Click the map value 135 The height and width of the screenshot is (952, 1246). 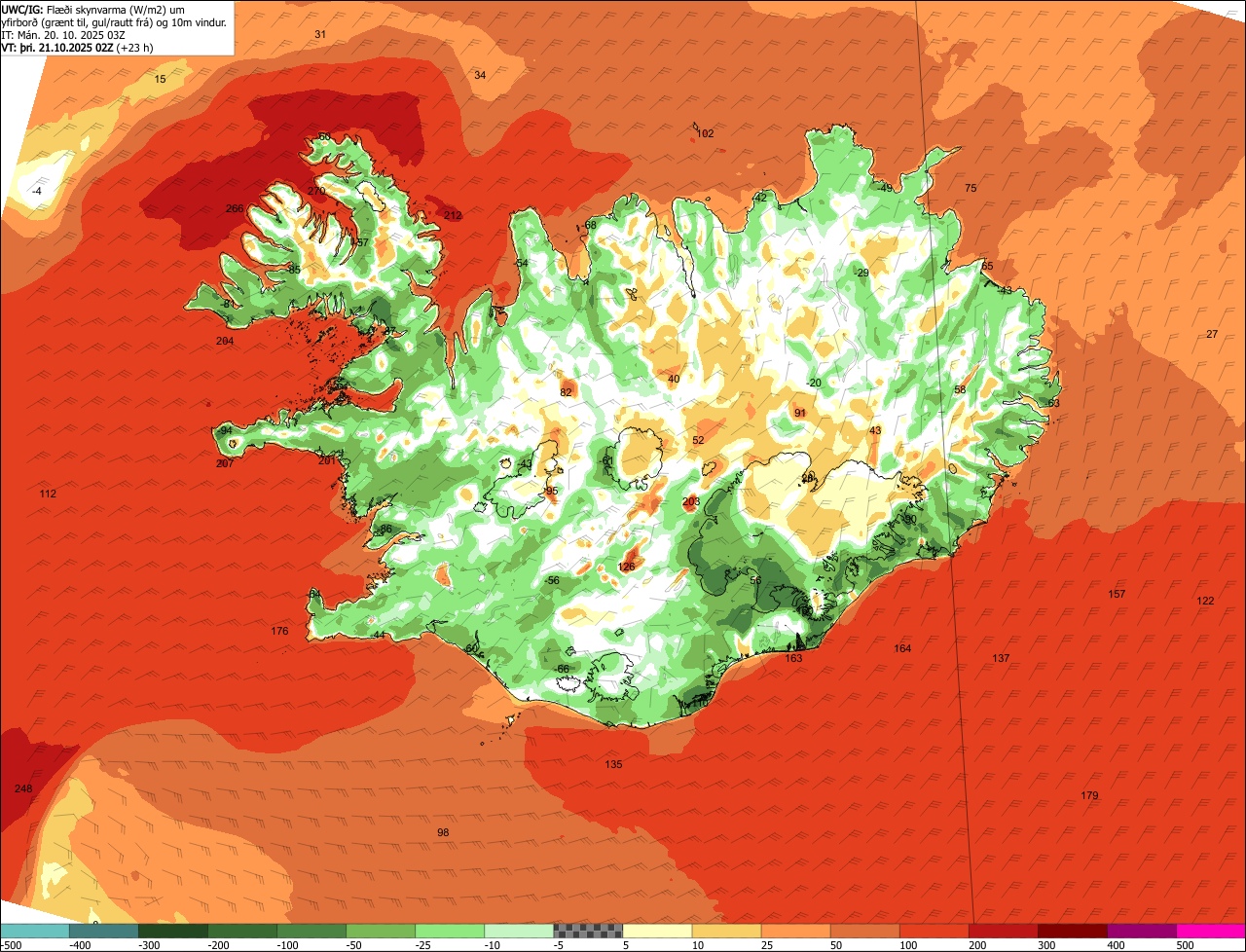613,764
